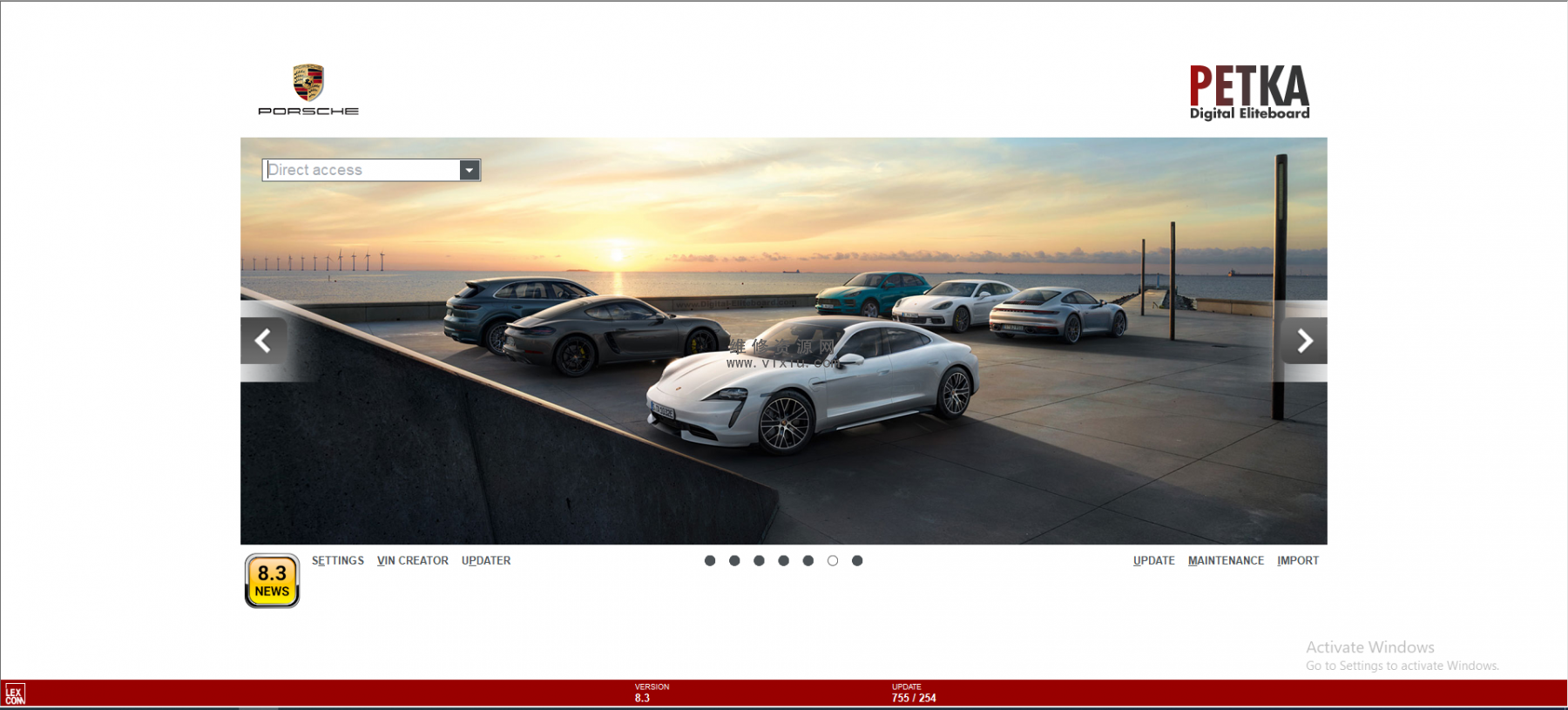The width and height of the screenshot is (1568, 710).
Task: Select the second carousel dot
Action: [x=734, y=561]
